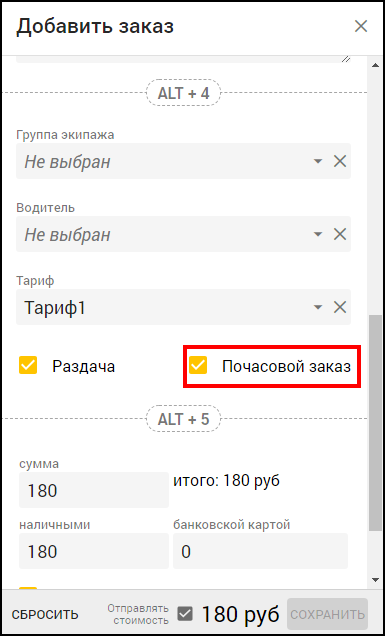This screenshot has height=636, width=385.
Task: Close the Добавить заказ dialog
Action: click(x=361, y=26)
